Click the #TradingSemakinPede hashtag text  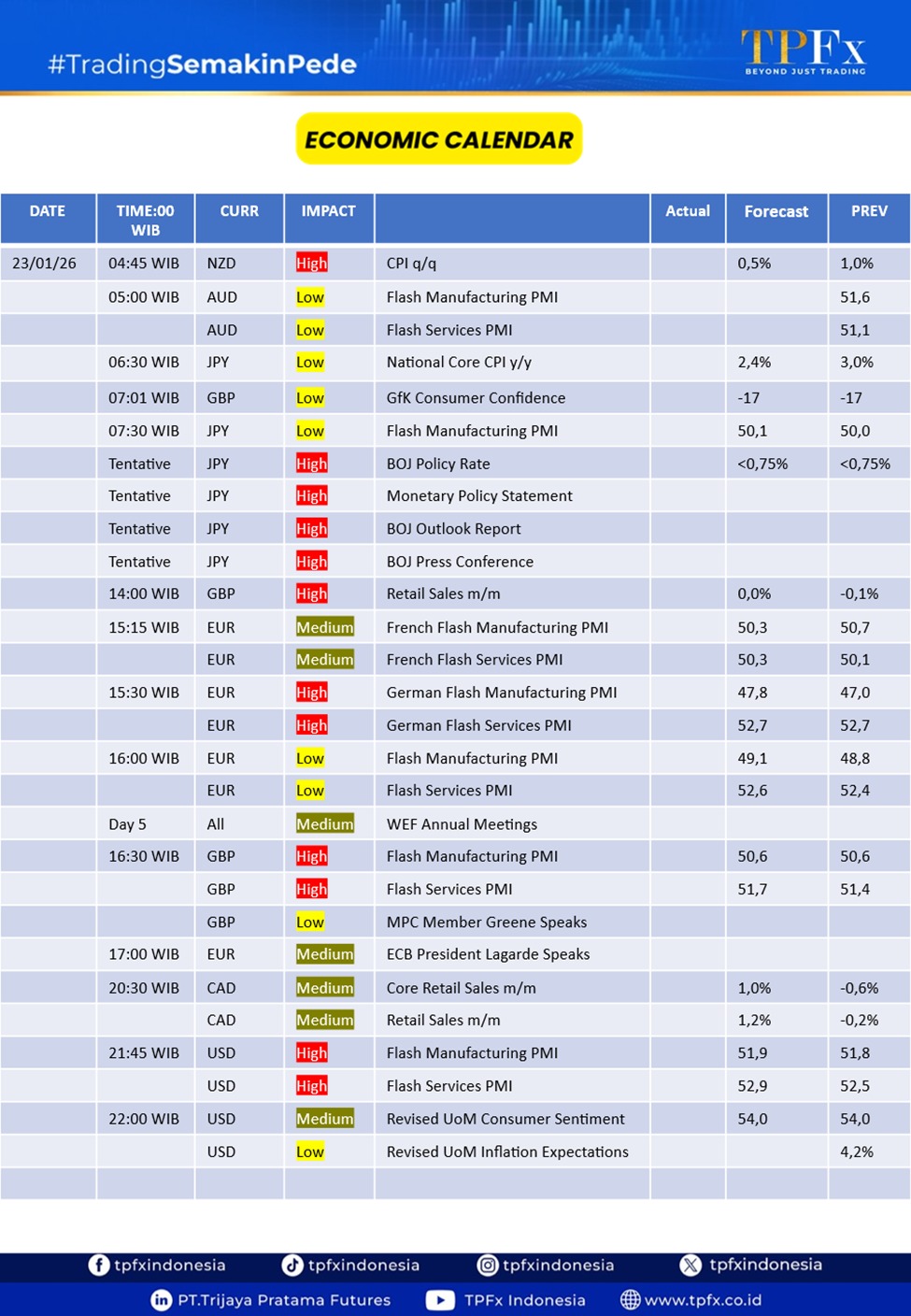tap(202, 64)
